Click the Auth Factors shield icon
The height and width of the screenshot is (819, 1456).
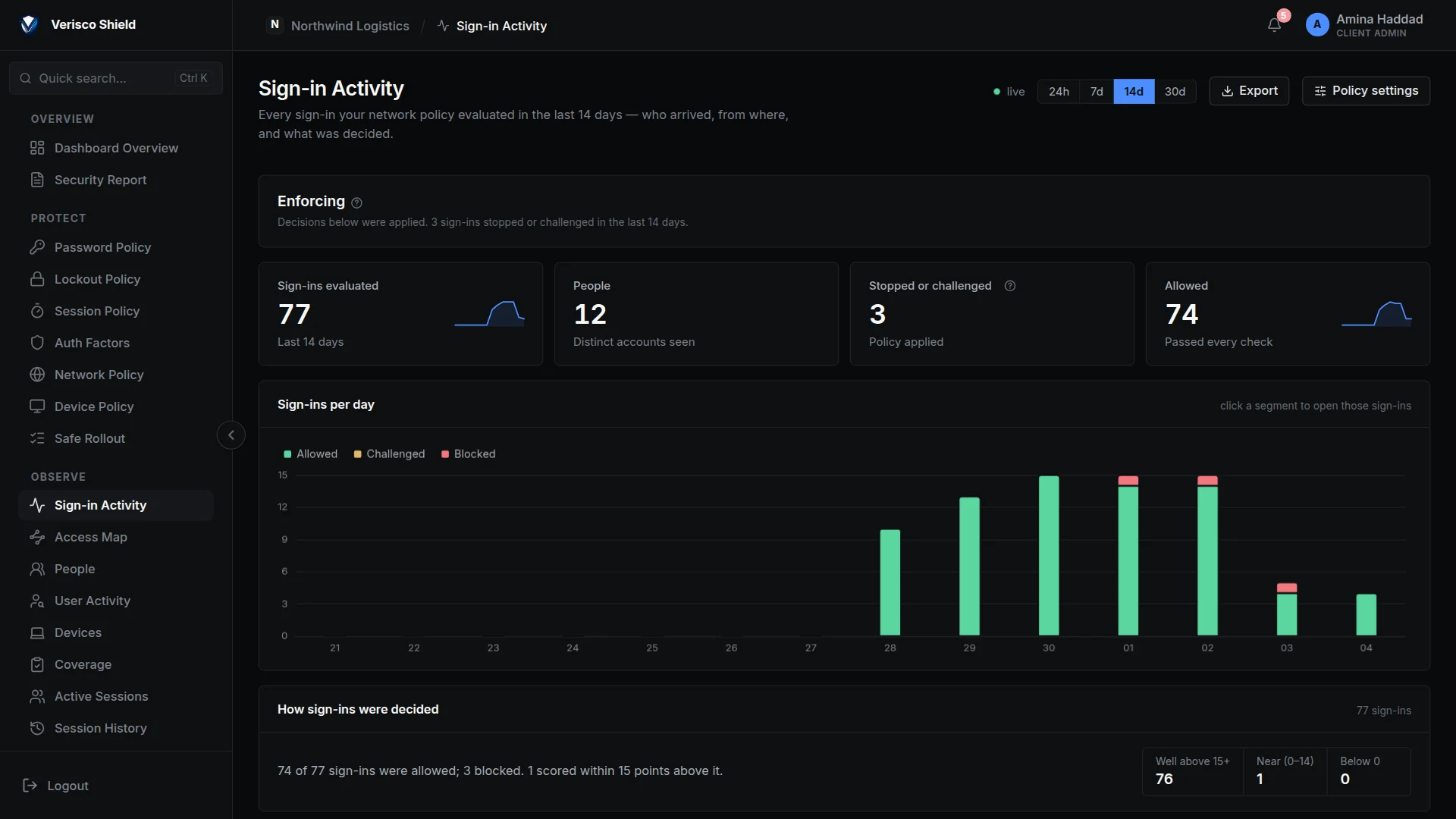coord(37,343)
